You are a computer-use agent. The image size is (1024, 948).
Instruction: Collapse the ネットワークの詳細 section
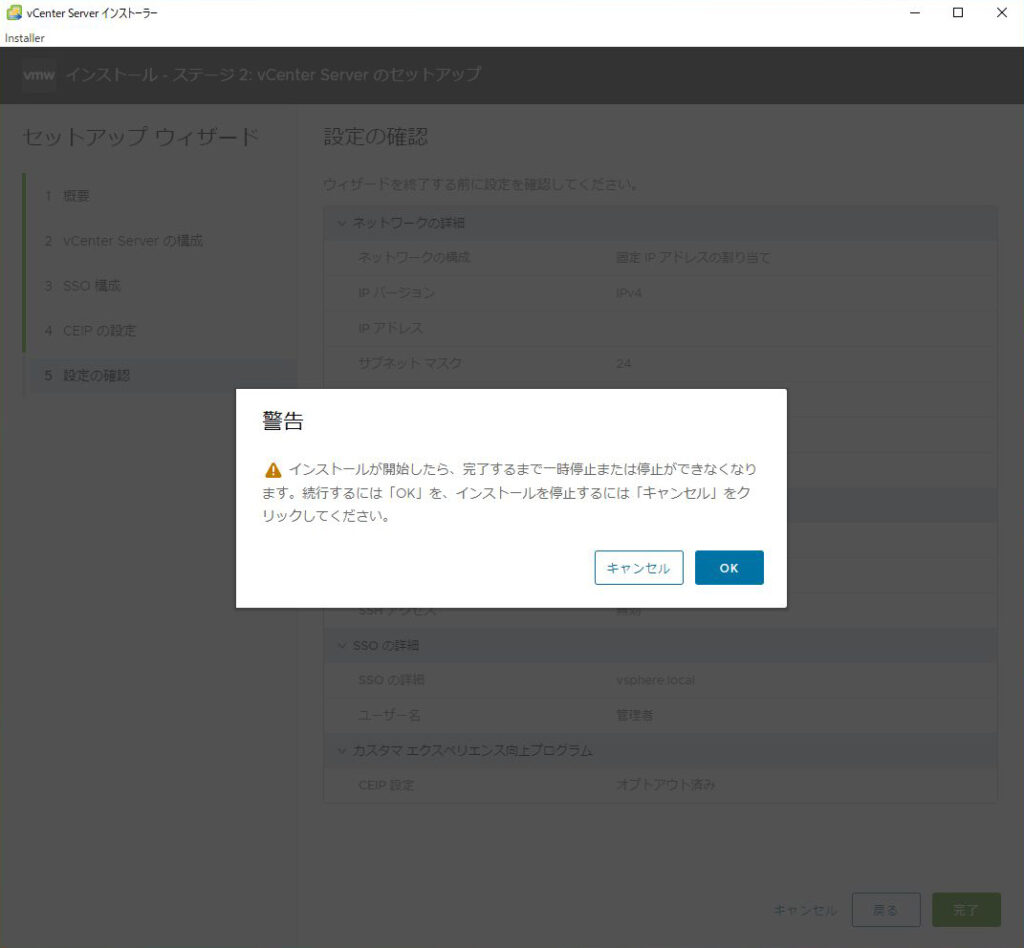coord(660,223)
